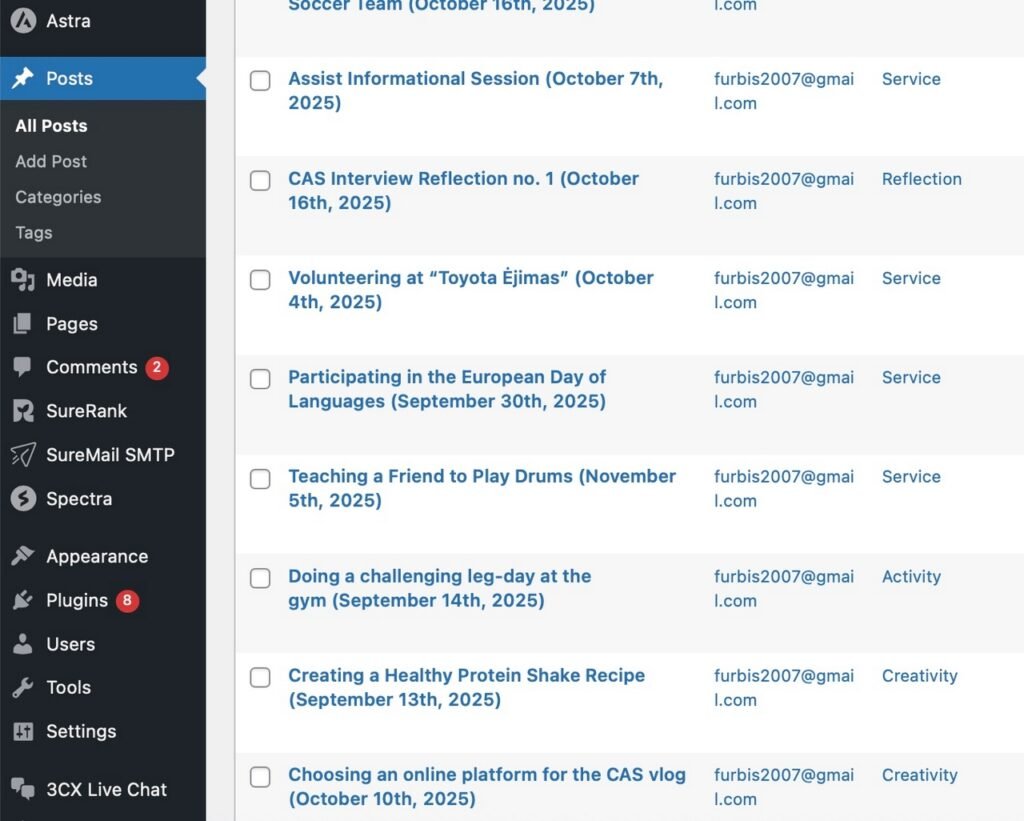Click the Reflection category link
This screenshot has width=1024, height=821.
click(x=921, y=179)
